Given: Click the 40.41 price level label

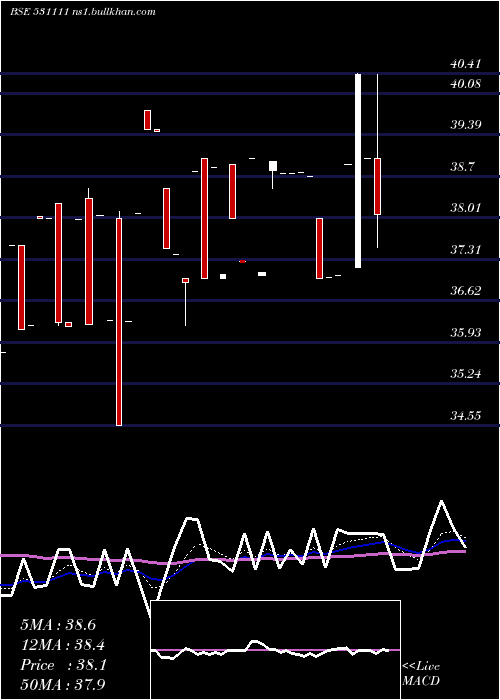Looking at the screenshot, I should coord(466,64).
